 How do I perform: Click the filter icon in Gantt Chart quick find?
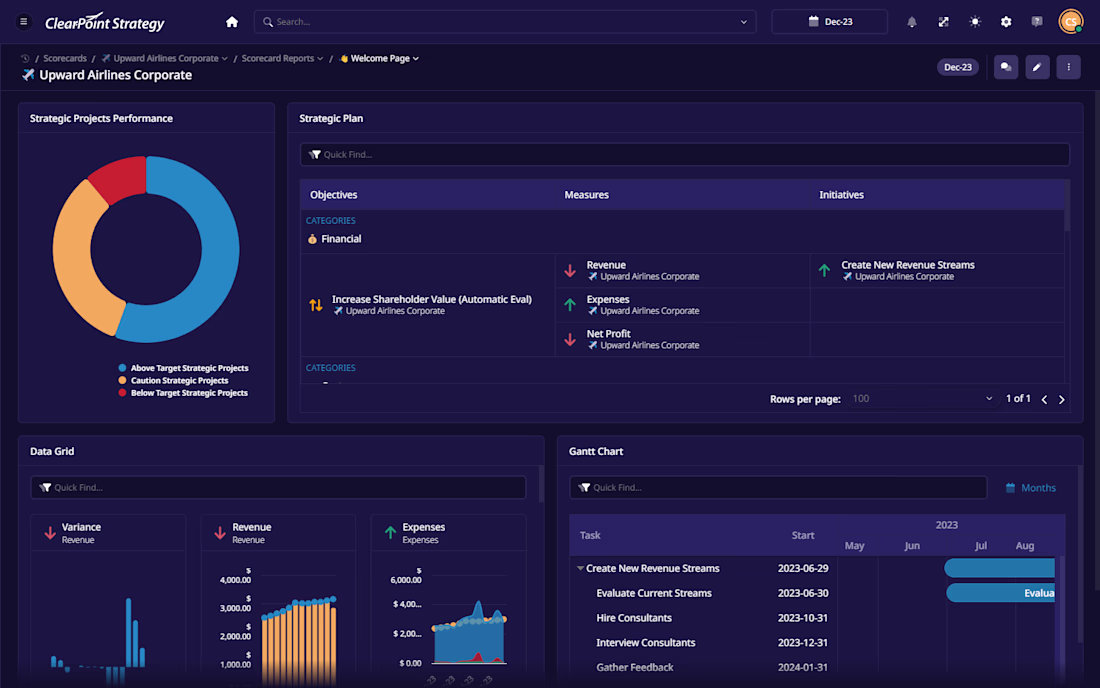click(584, 487)
